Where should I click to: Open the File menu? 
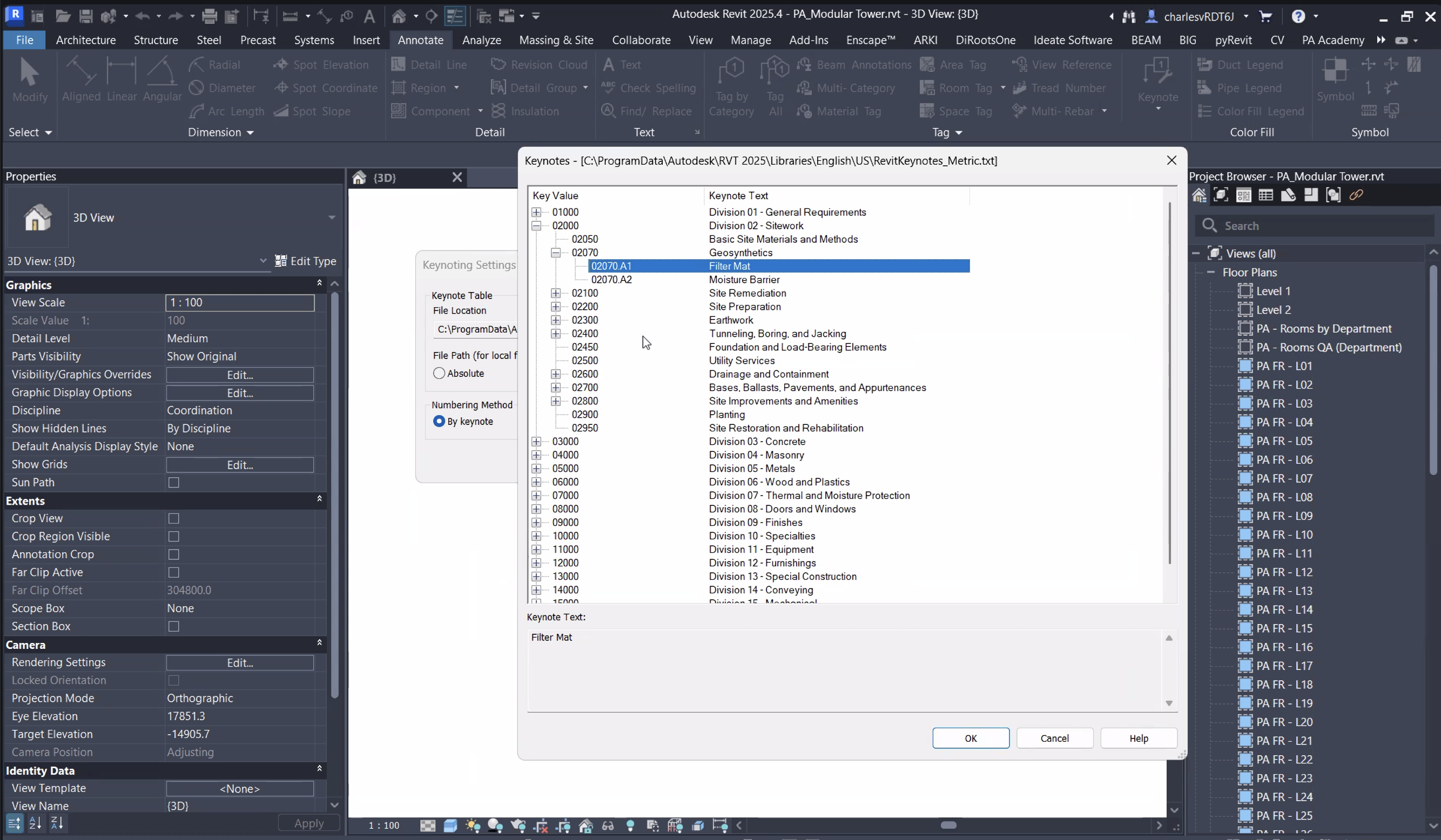[x=25, y=40]
